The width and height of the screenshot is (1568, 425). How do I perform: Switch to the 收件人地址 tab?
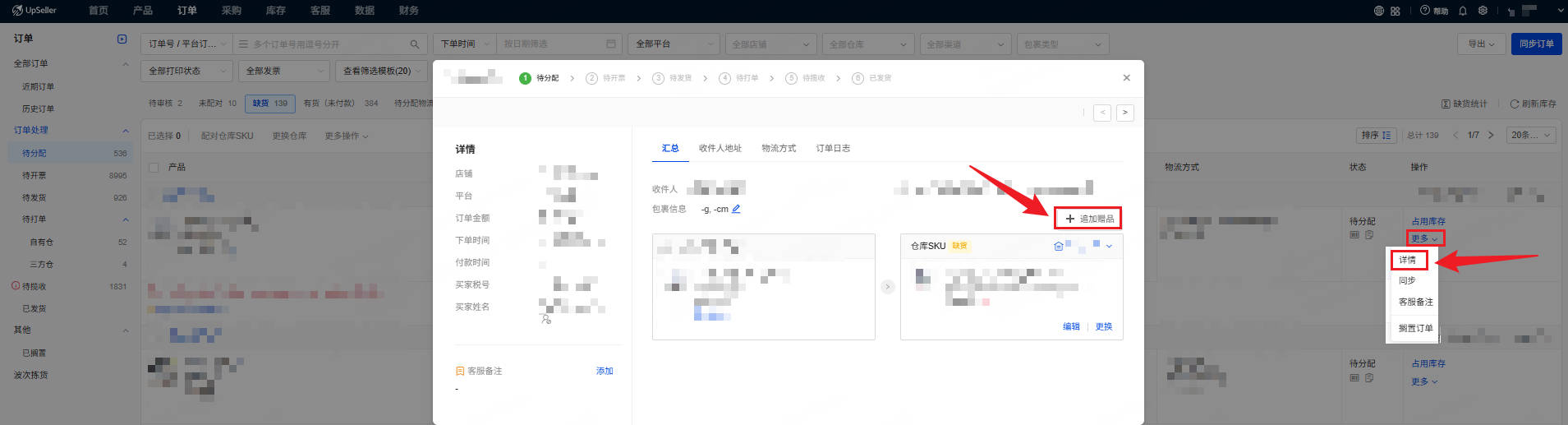[720, 149]
